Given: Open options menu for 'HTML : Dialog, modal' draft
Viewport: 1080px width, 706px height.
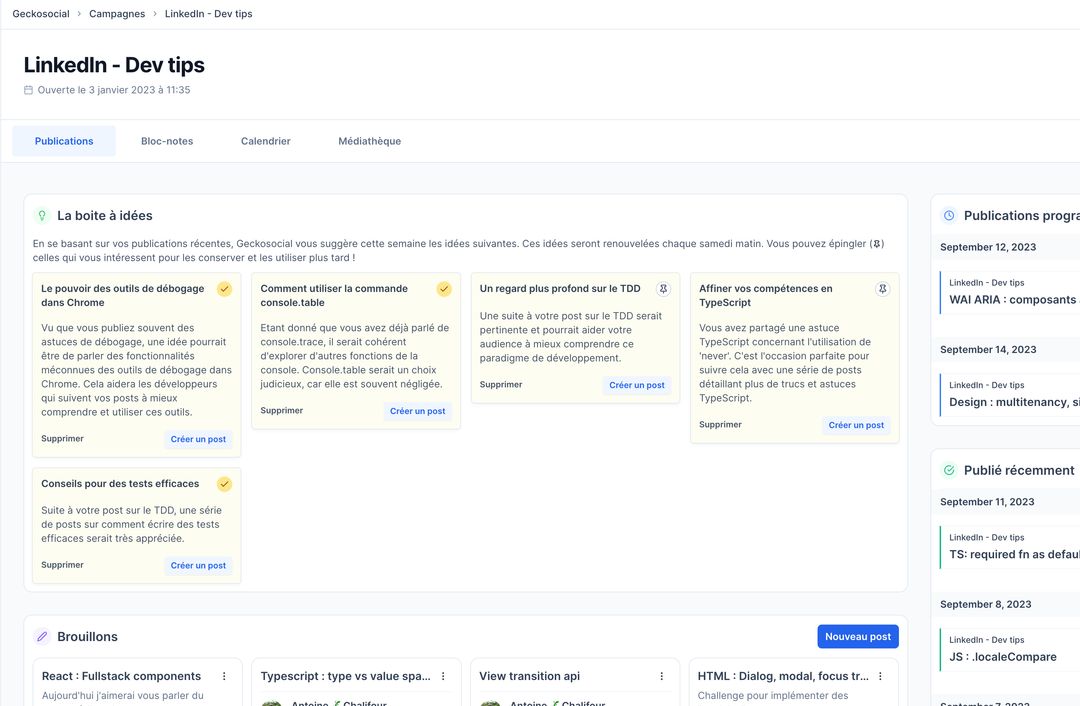Looking at the screenshot, I should click(880, 676).
